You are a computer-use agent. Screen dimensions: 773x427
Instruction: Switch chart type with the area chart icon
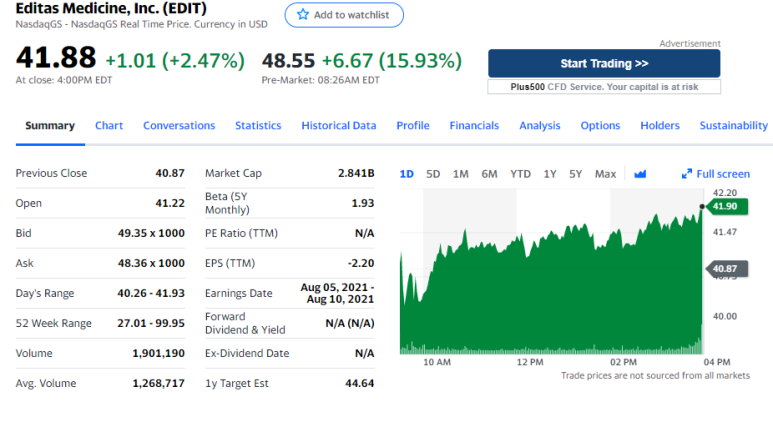[x=640, y=174]
